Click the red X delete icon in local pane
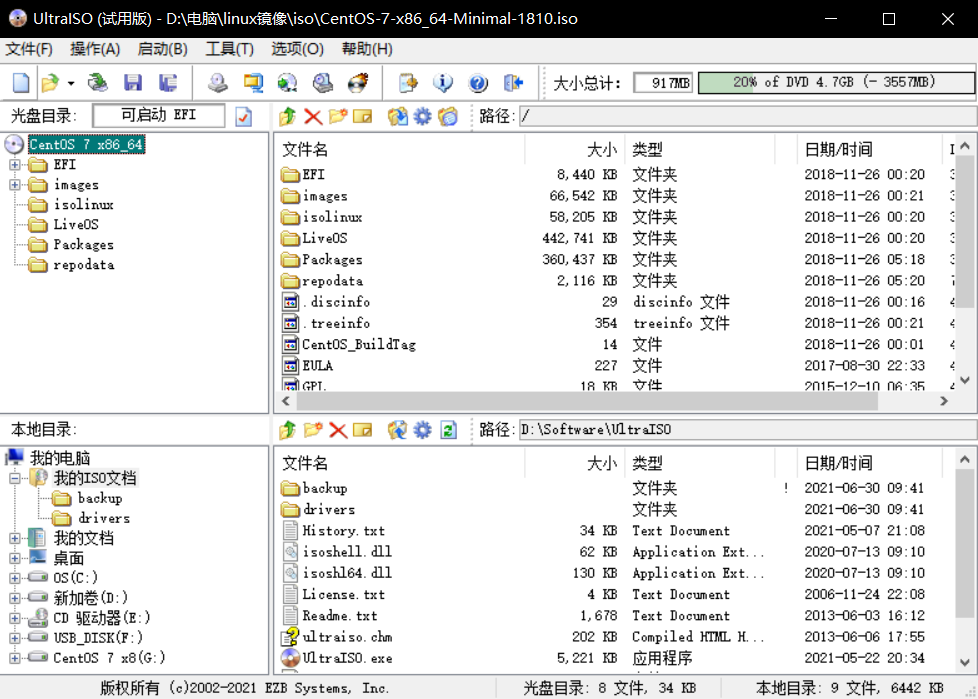The height and width of the screenshot is (699, 978). tap(337, 430)
